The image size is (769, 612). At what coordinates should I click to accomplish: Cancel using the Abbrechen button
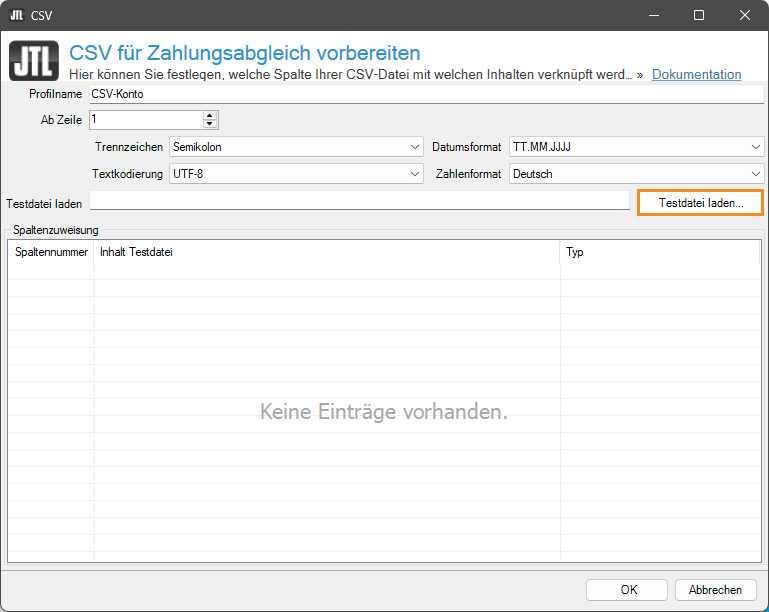(715, 590)
